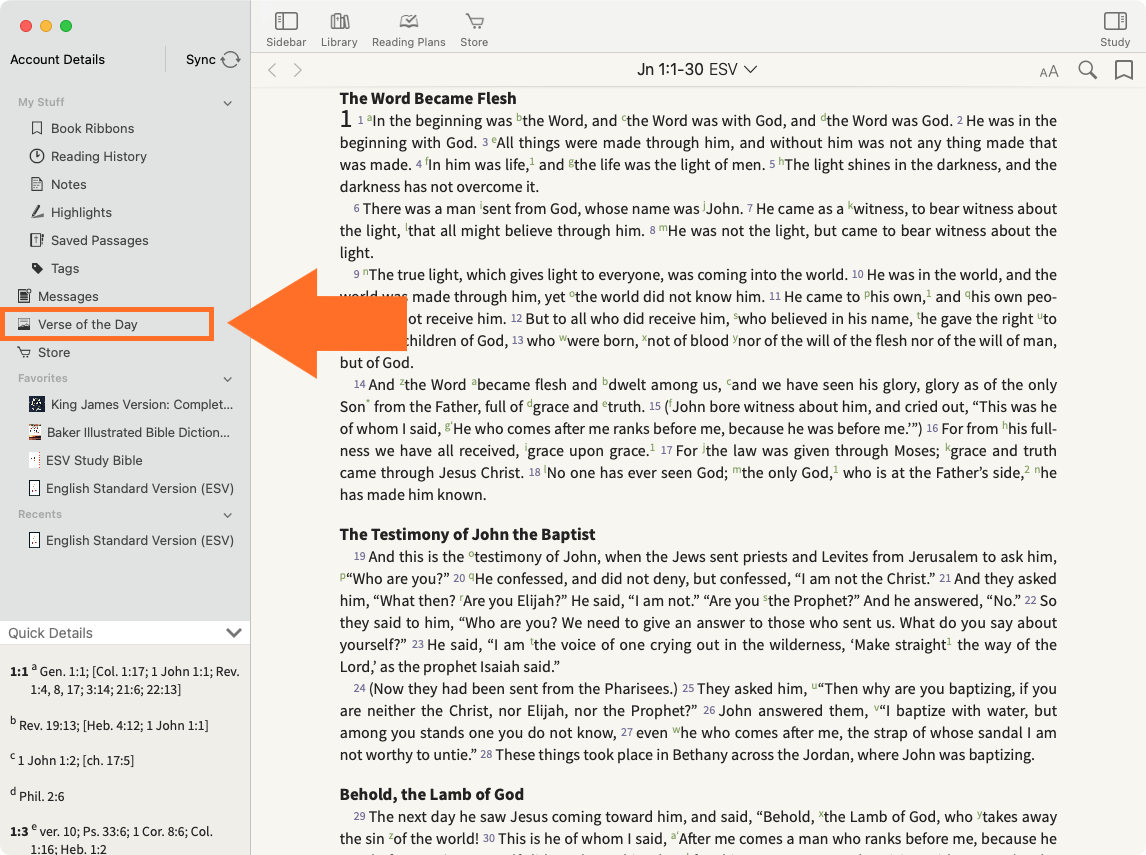Collapse the My Stuff section
Screen dimensions: 1146x855
[228, 103]
